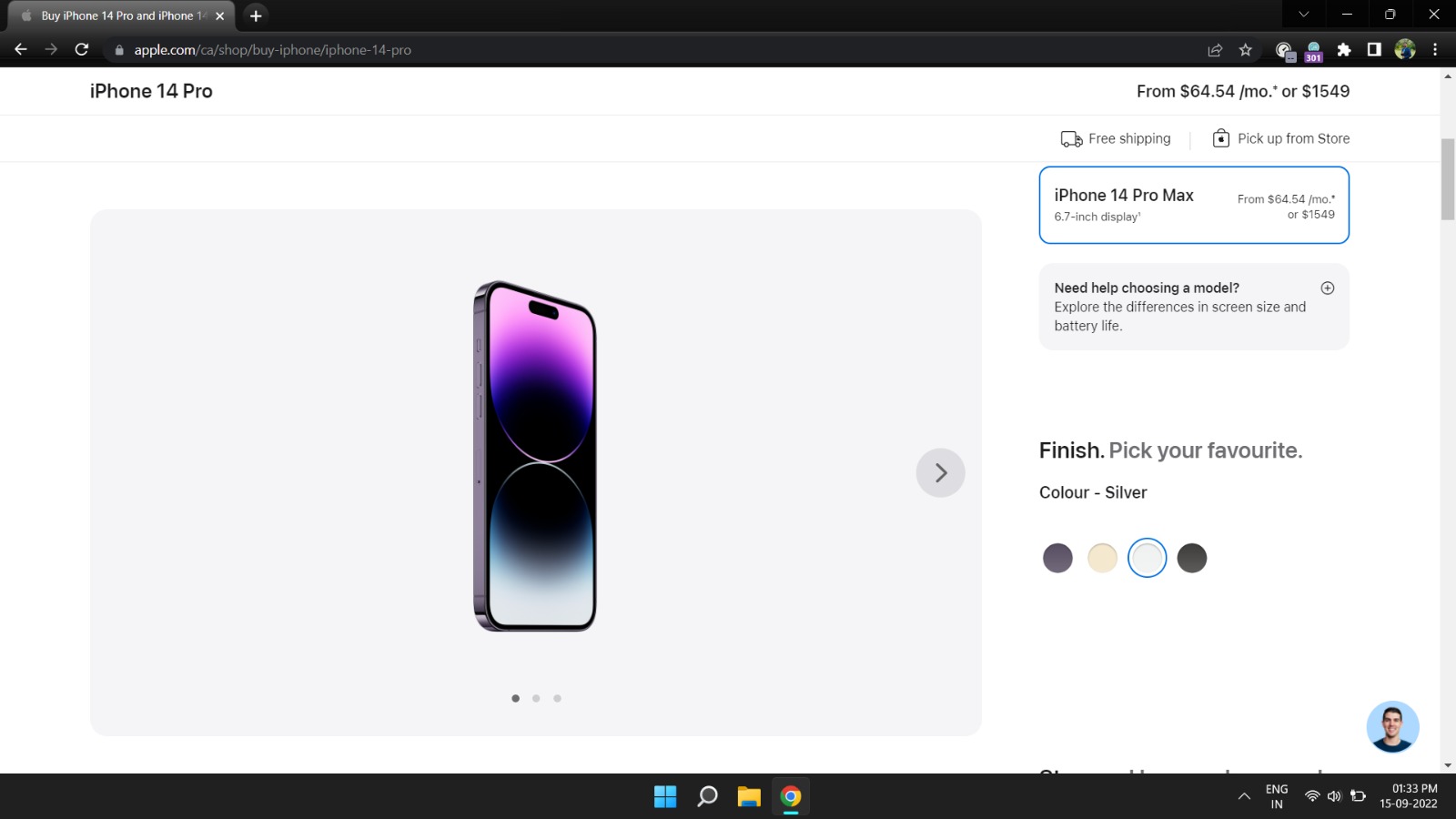Open File Explorer from the taskbar

point(749,796)
